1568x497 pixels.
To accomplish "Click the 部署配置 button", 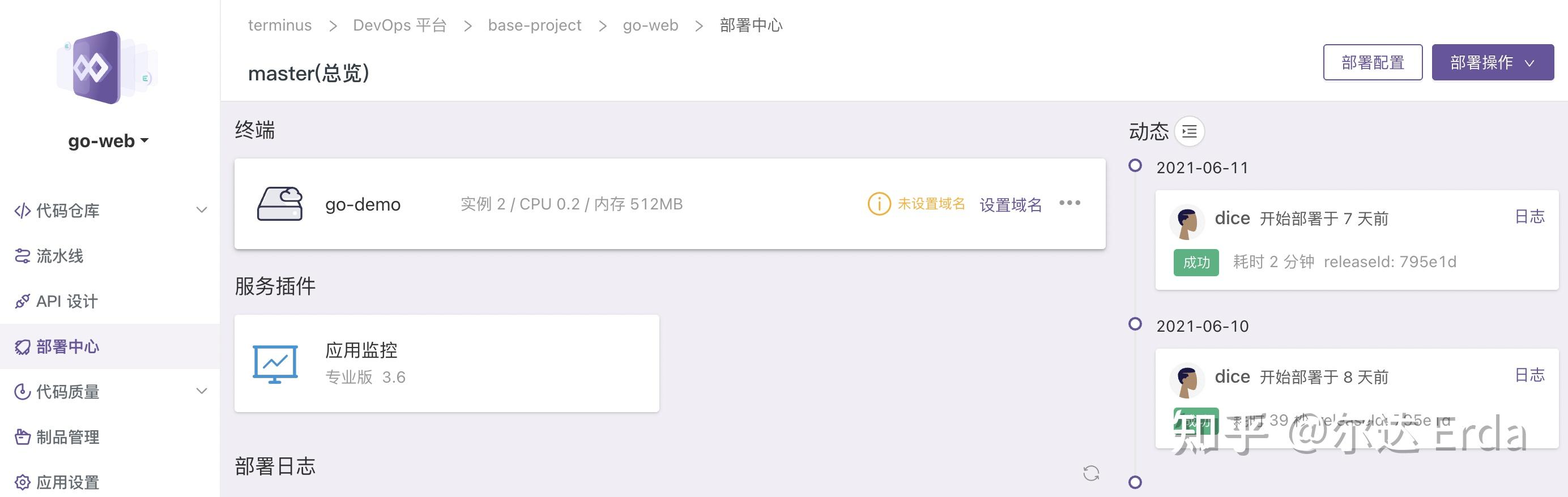I will coord(1372,62).
